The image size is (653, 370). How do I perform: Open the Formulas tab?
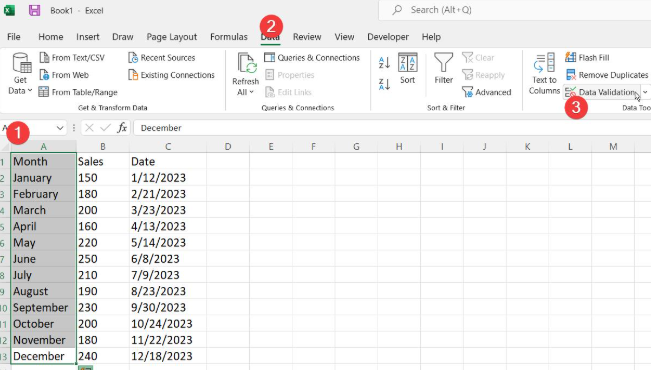(x=229, y=37)
